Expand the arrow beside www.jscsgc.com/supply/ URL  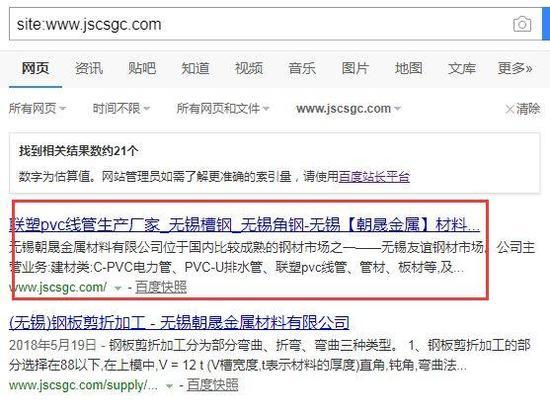click(169, 386)
